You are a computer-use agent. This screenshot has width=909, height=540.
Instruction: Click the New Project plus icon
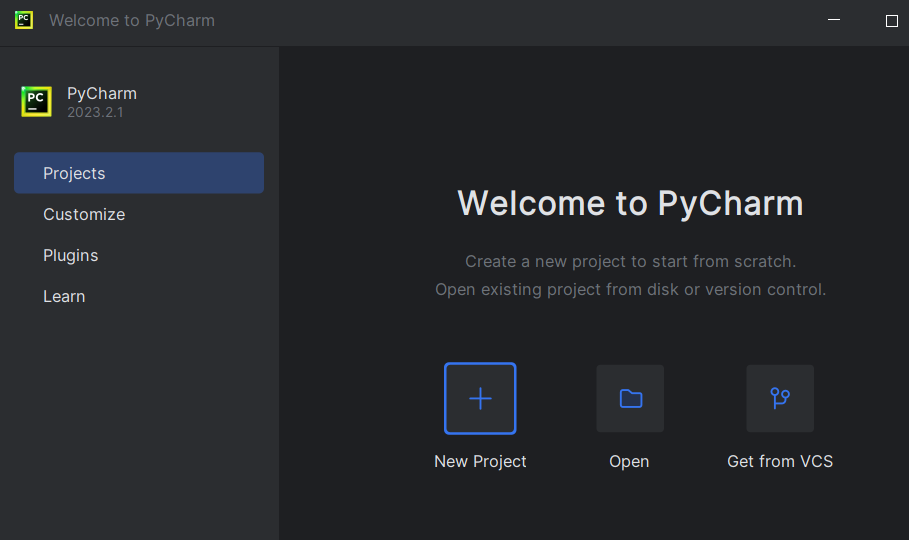(x=480, y=398)
